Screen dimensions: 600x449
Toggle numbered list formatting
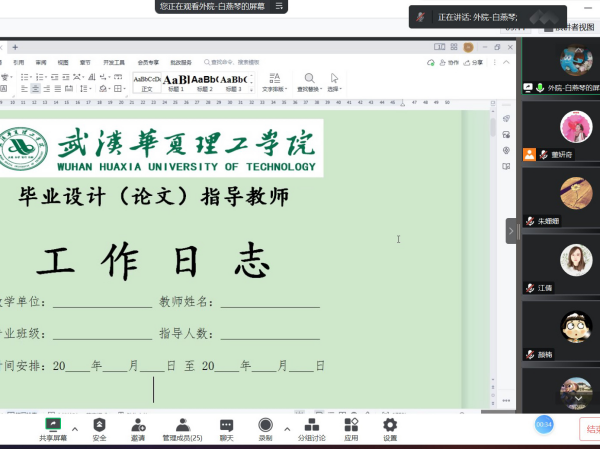41,77
